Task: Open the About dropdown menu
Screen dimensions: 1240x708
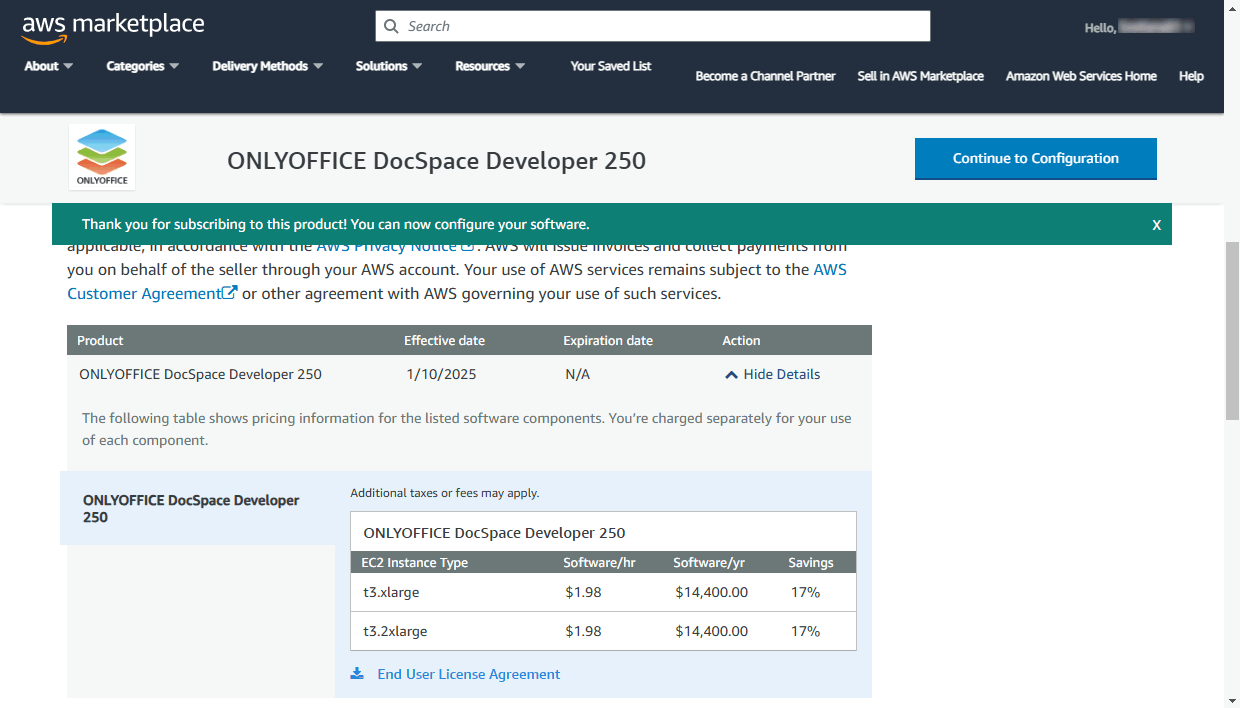Action: pyautogui.click(x=48, y=66)
